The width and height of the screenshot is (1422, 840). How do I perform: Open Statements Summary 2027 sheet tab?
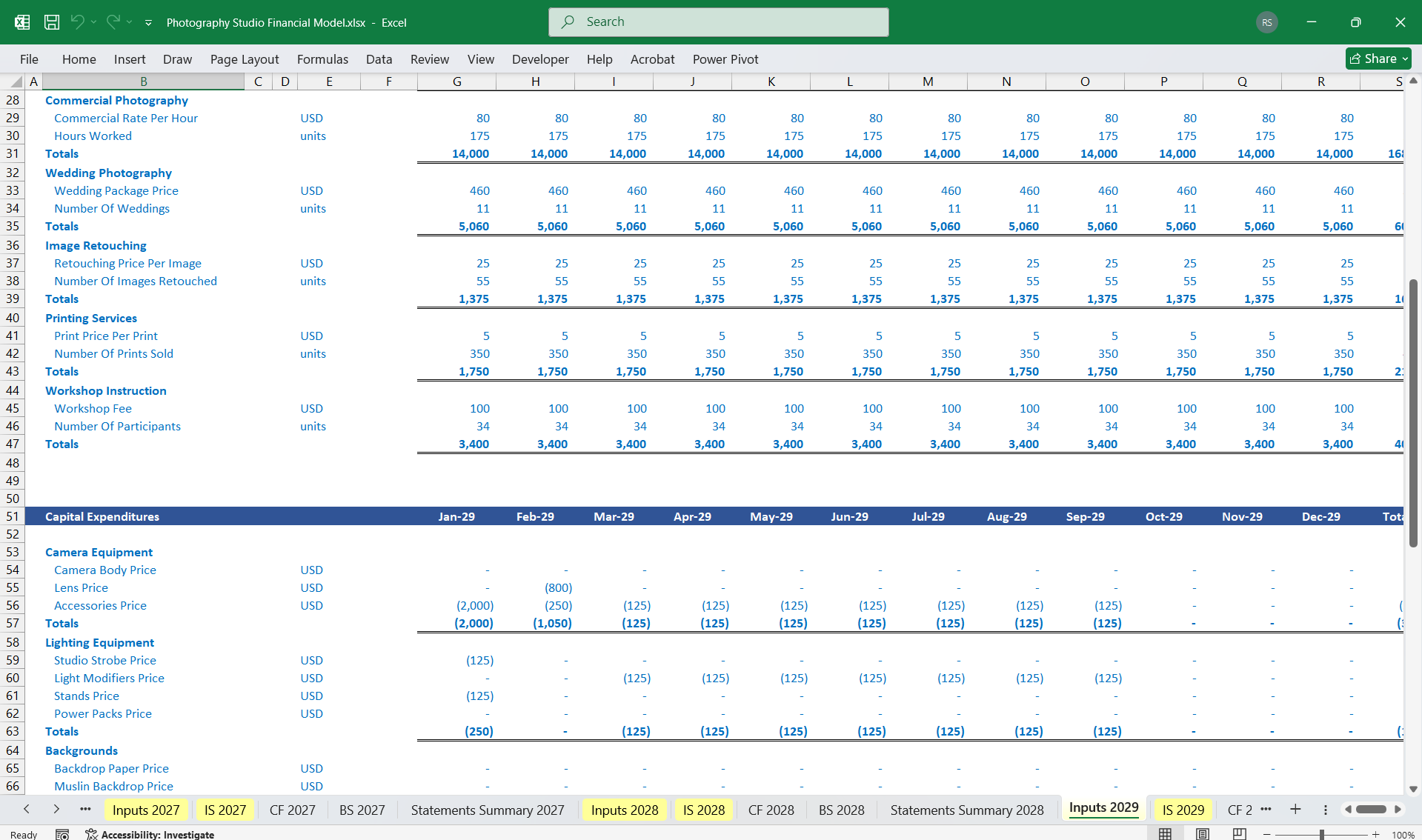tap(488, 810)
